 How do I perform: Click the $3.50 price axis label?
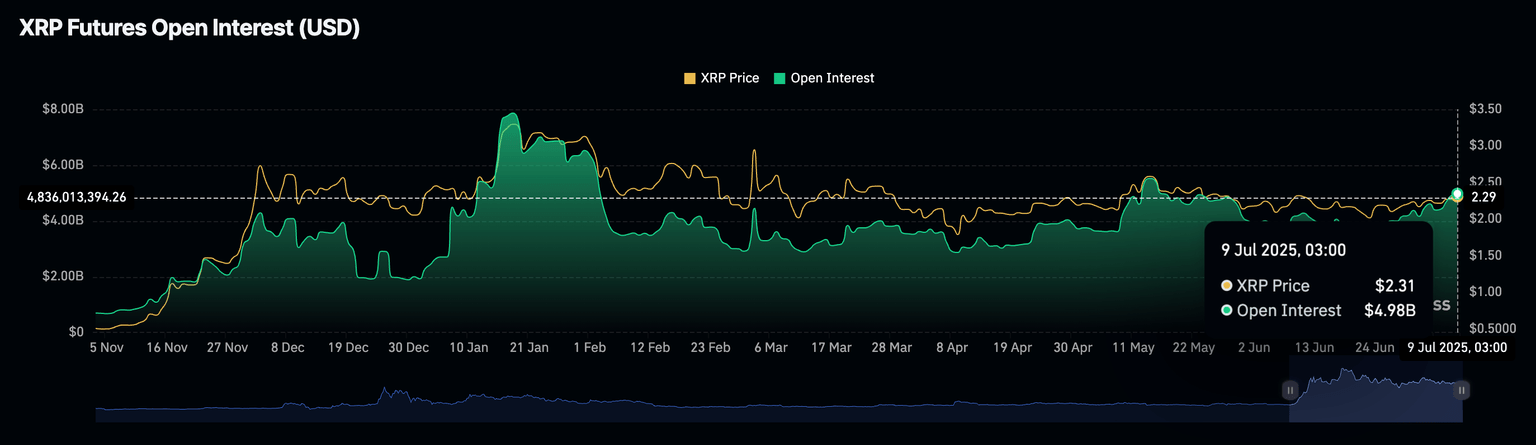(1487, 108)
